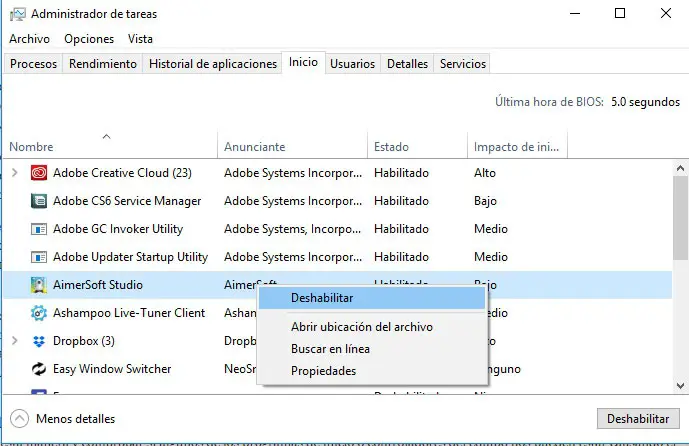Image resolution: width=689 pixels, height=446 pixels.
Task: Click the bottom-right Deshabilitar button
Action: point(638,419)
